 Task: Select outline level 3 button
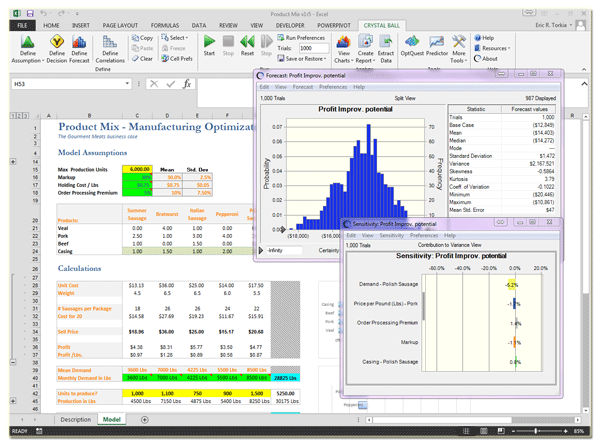(x=25, y=116)
